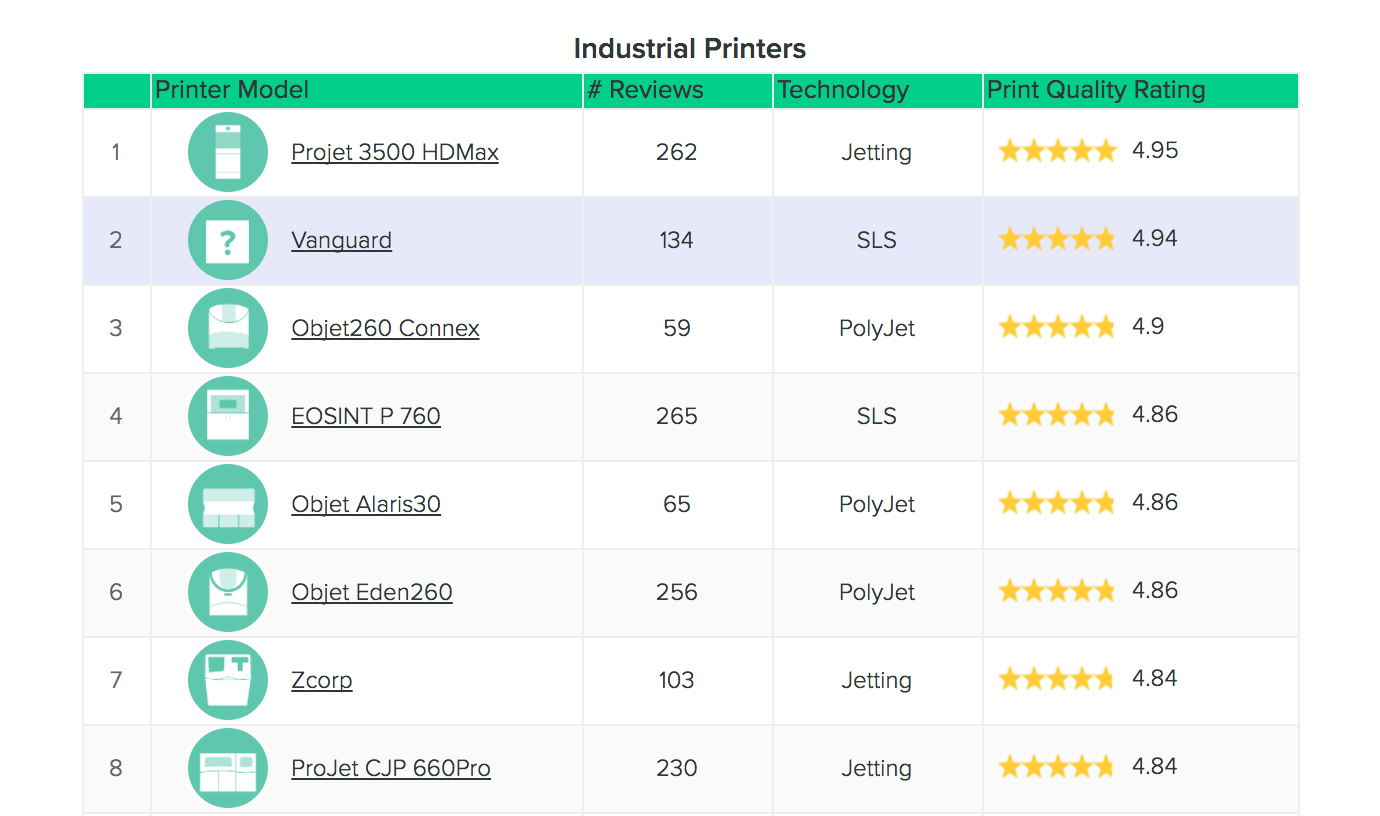Click the Objet Alaris30 printer icon
1380x816 pixels.
tap(228, 504)
